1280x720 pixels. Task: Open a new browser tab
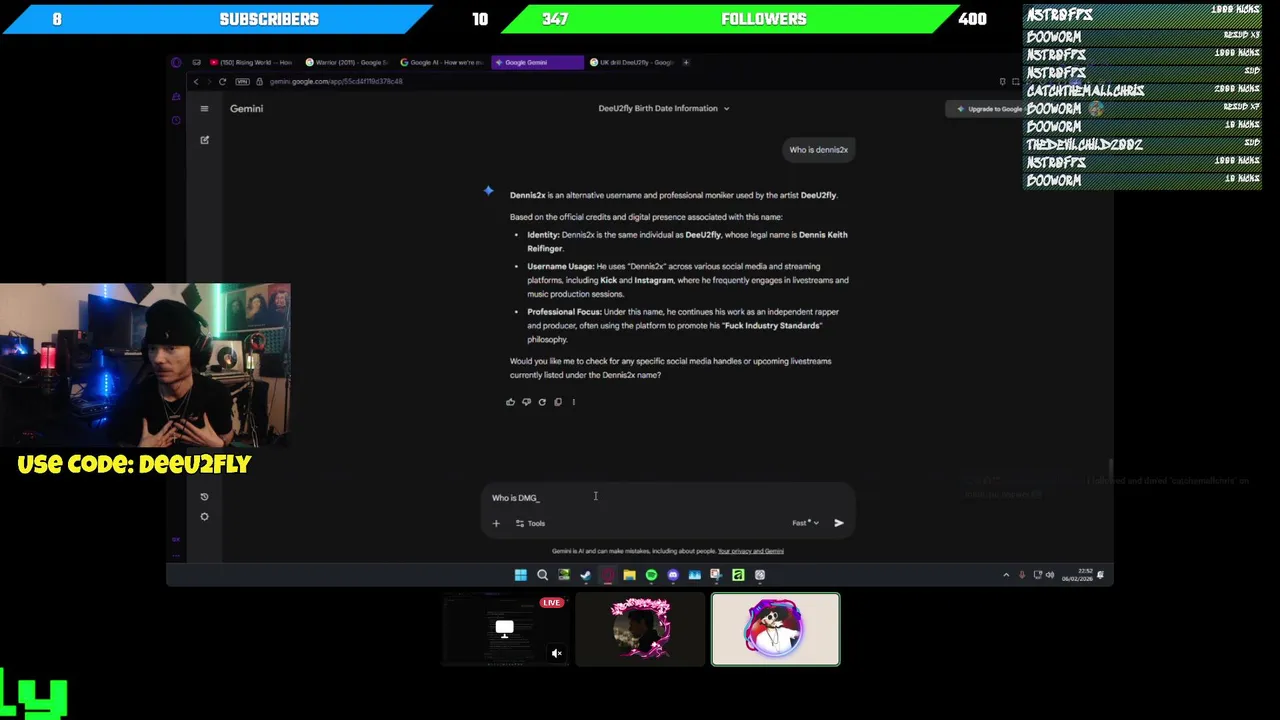[x=686, y=62]
